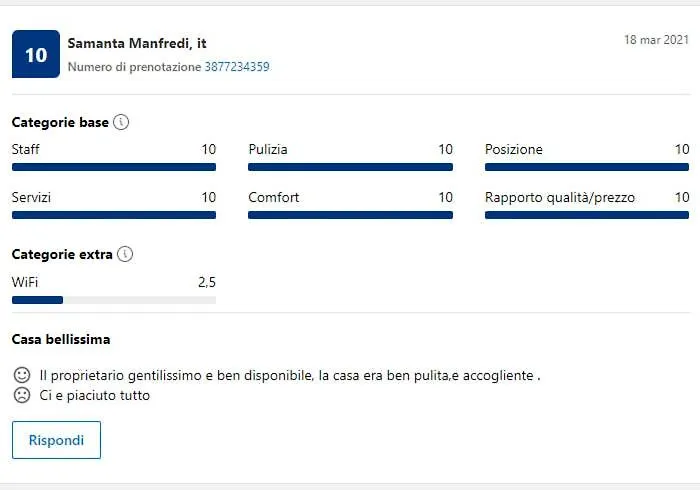This screenshot has height=490, width=700.
Task: Click the review date 18 mar 2021
Action: 656,40
